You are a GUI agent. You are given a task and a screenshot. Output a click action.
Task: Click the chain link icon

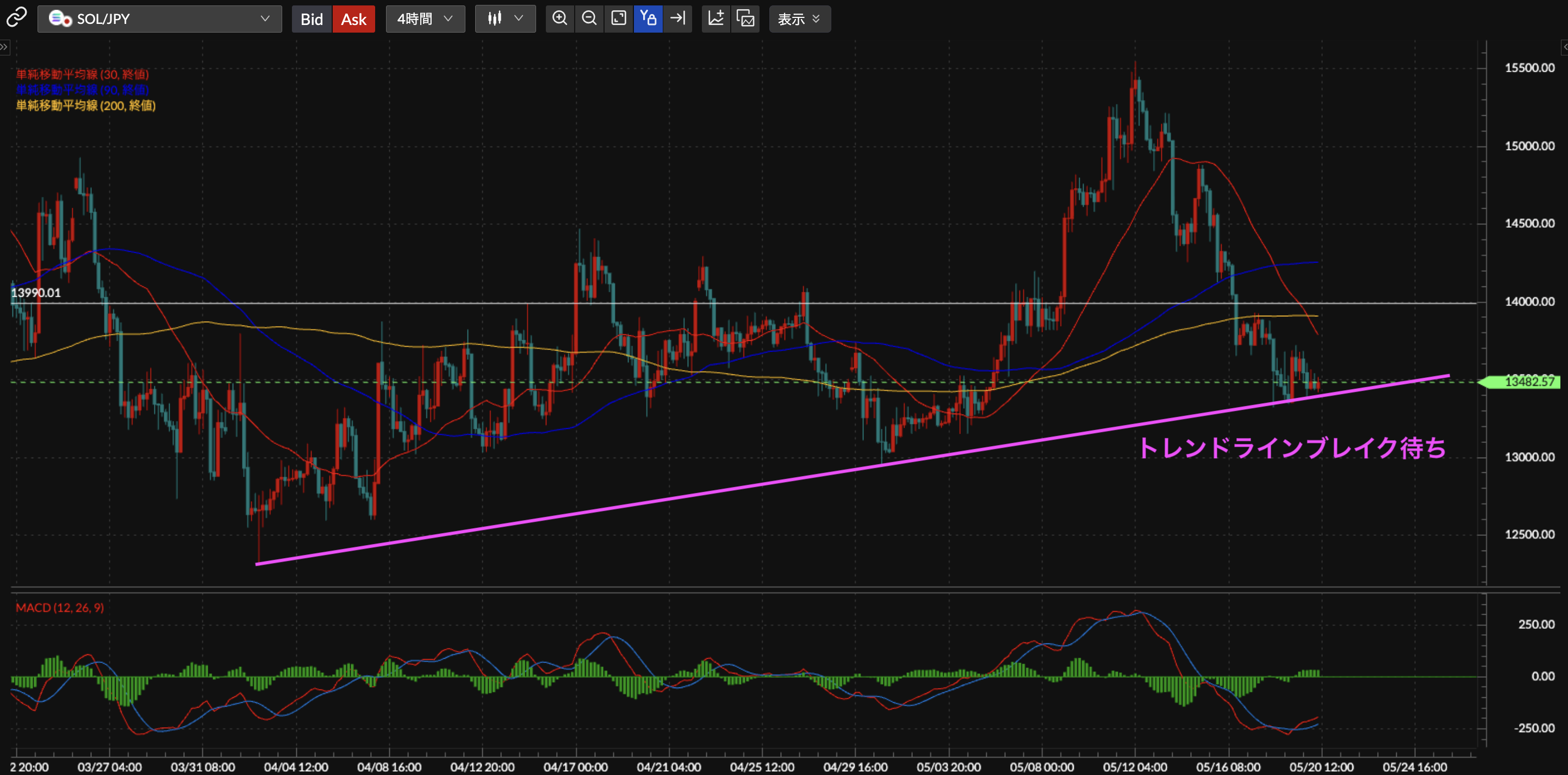click(16, 17)
